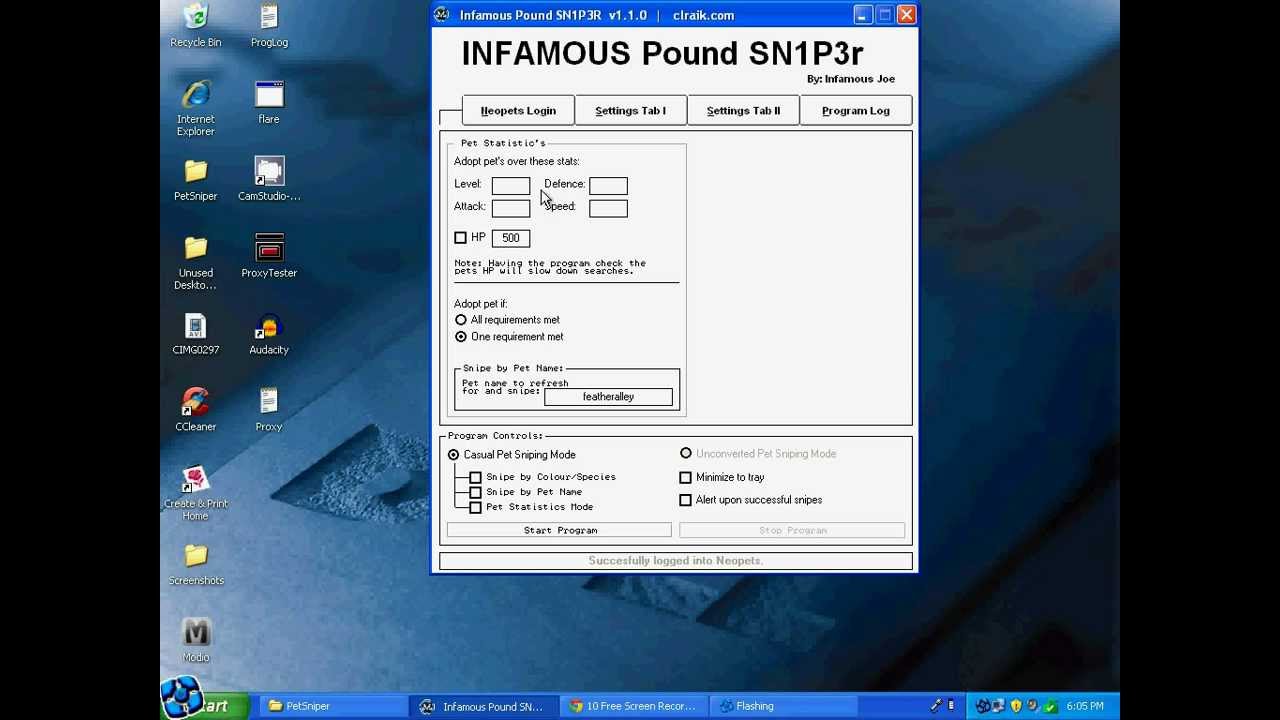
Task: Switch to Settings Tab I
Action: [x=630, y=111]
